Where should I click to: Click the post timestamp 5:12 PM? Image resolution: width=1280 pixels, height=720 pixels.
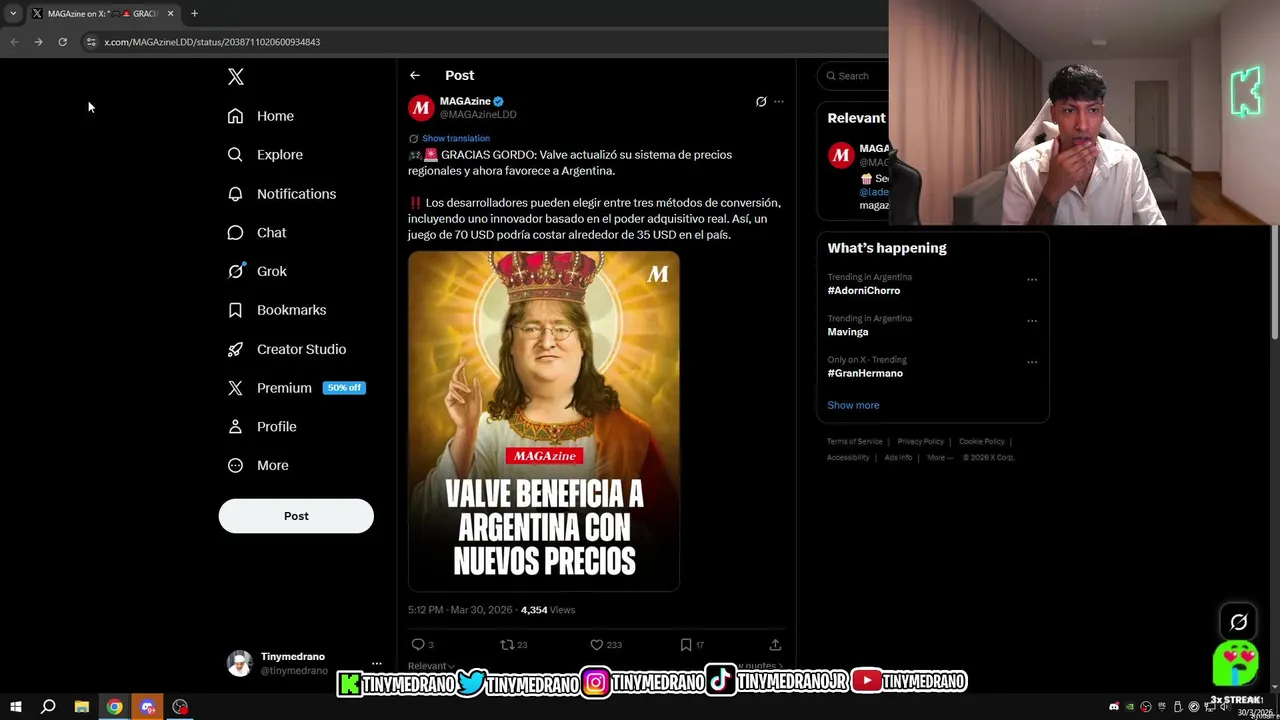[x=460, y=610]
